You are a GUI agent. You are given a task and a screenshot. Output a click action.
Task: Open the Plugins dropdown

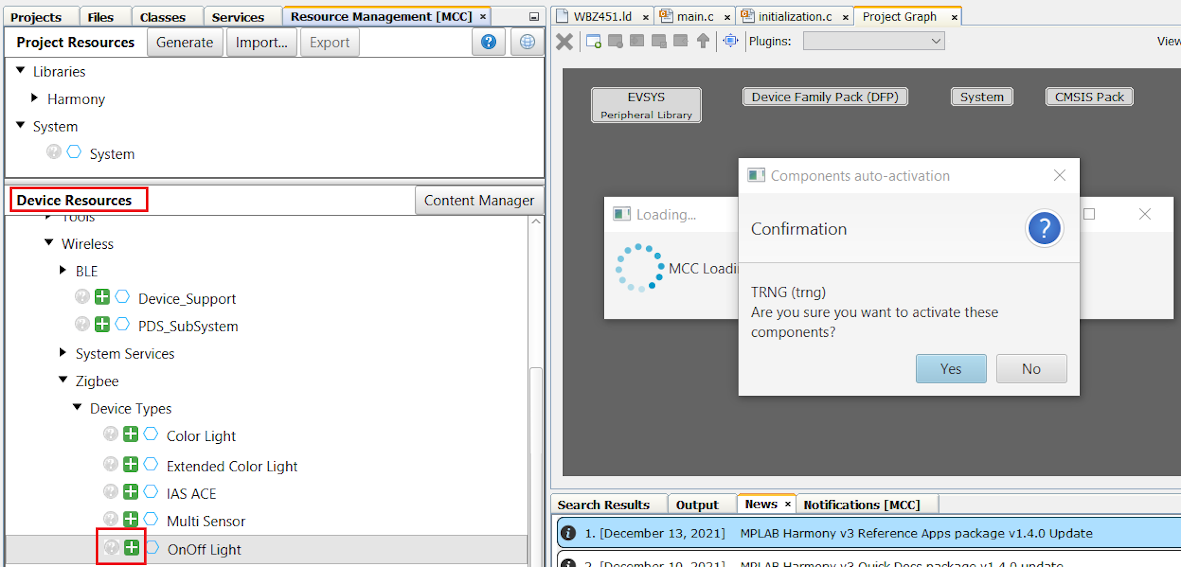click(x=873, y=41)
